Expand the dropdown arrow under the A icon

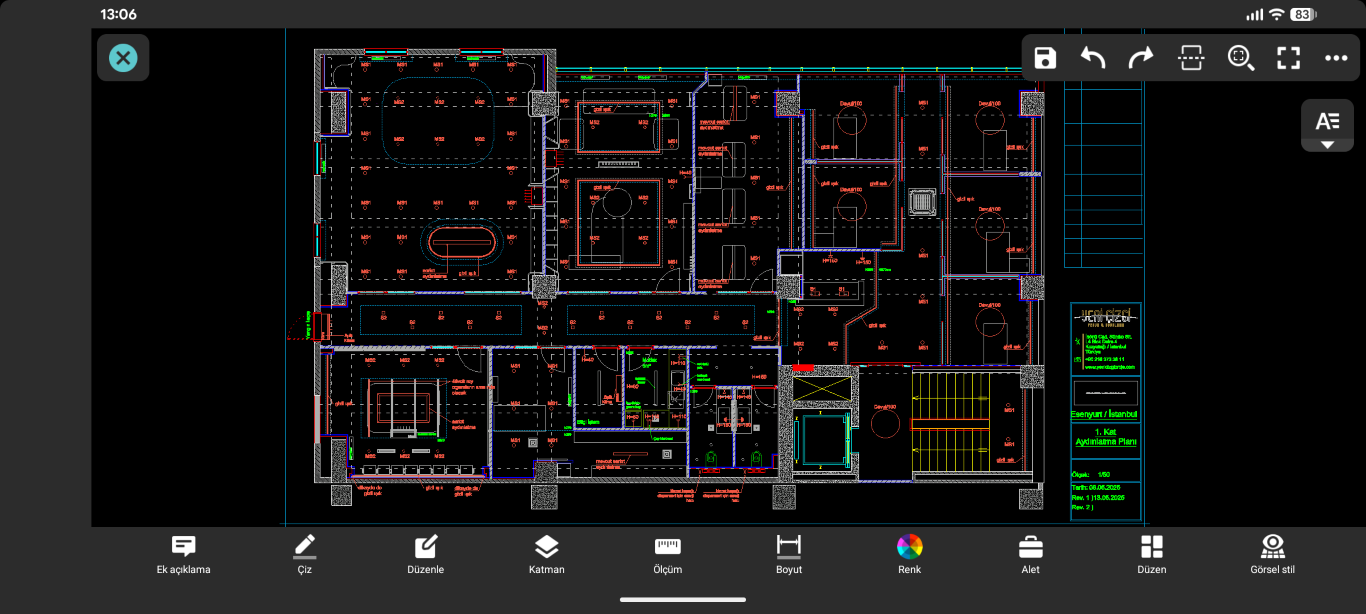point(1327,145)
